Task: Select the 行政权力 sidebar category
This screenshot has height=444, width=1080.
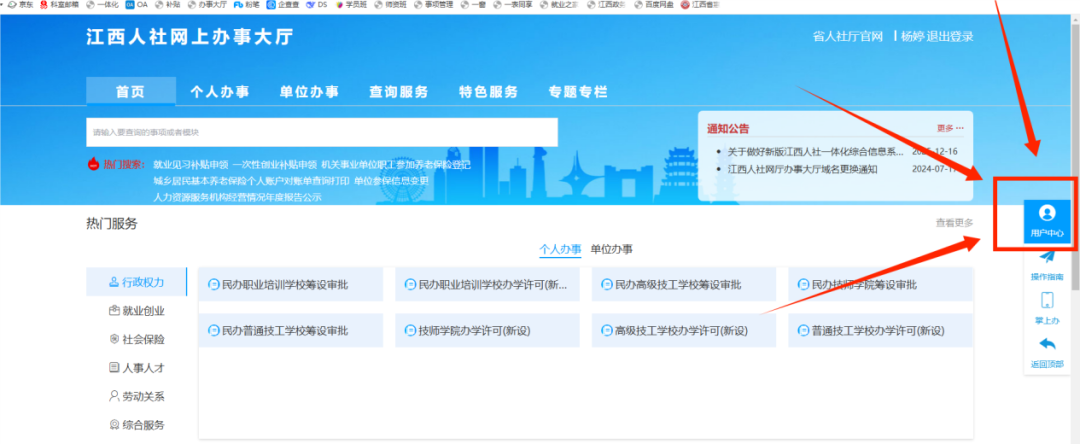Action: click(x=136, y=282)
